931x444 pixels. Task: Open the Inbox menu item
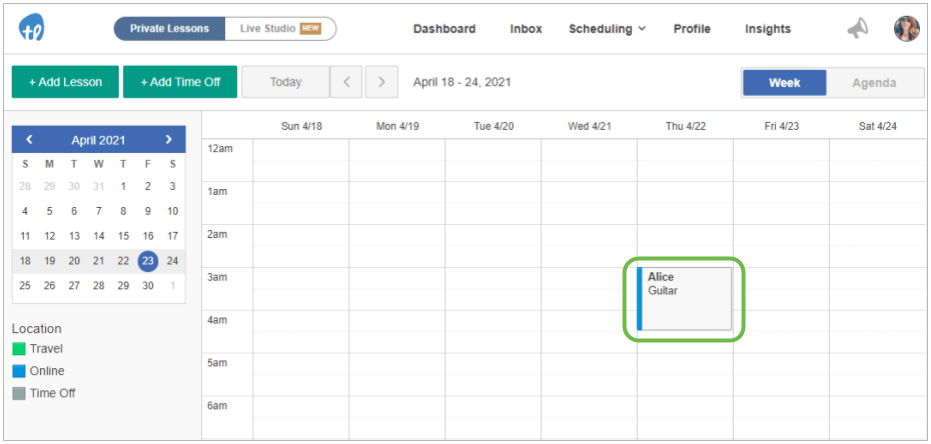(x=526, y=28)
